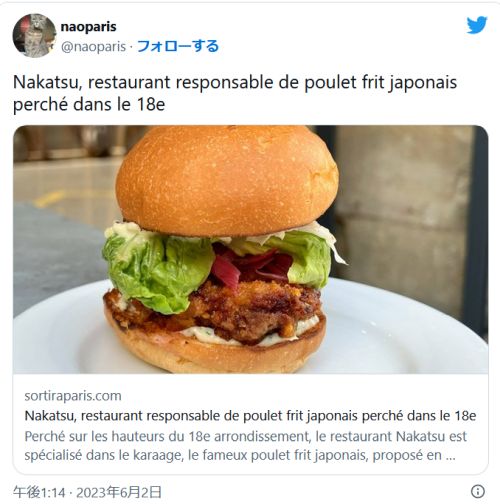Click the Twitter bird logo icon
The width and height of the screenshot is (500, 504).
click(477, 25)
